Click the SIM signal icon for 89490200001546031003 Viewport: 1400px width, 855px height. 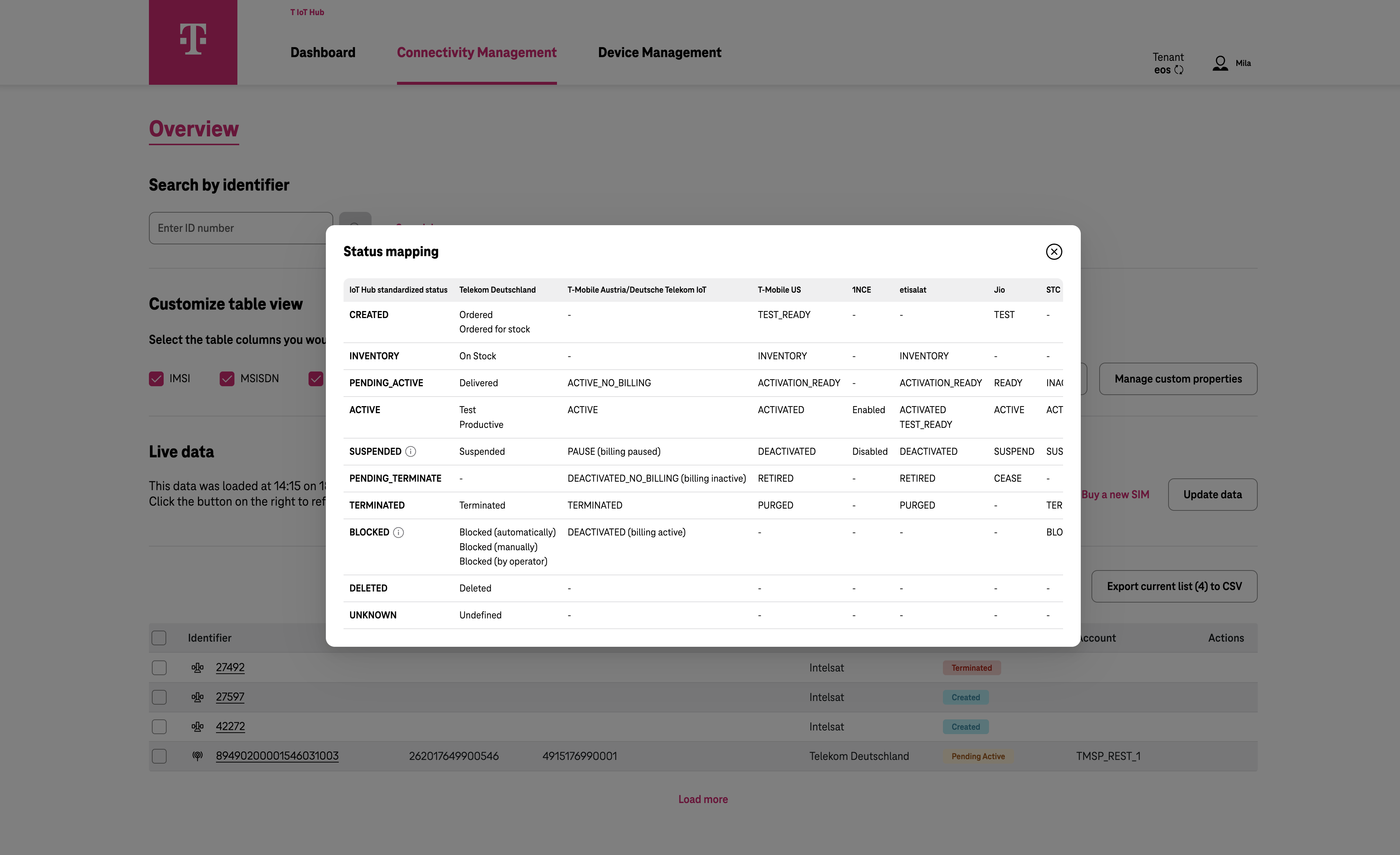click(x=197, y=756)
